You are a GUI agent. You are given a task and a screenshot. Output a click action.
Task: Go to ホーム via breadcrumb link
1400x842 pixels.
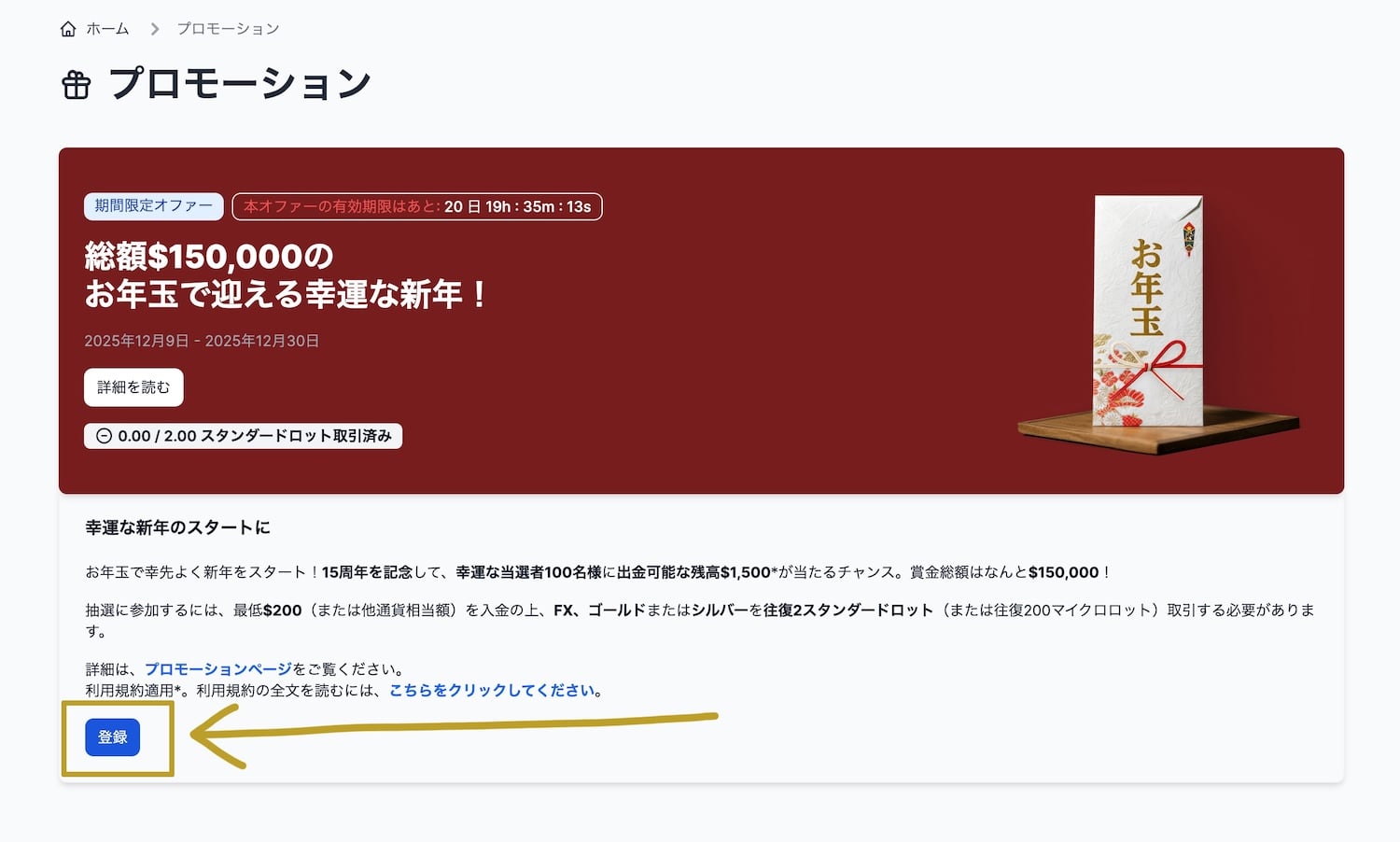107,29
